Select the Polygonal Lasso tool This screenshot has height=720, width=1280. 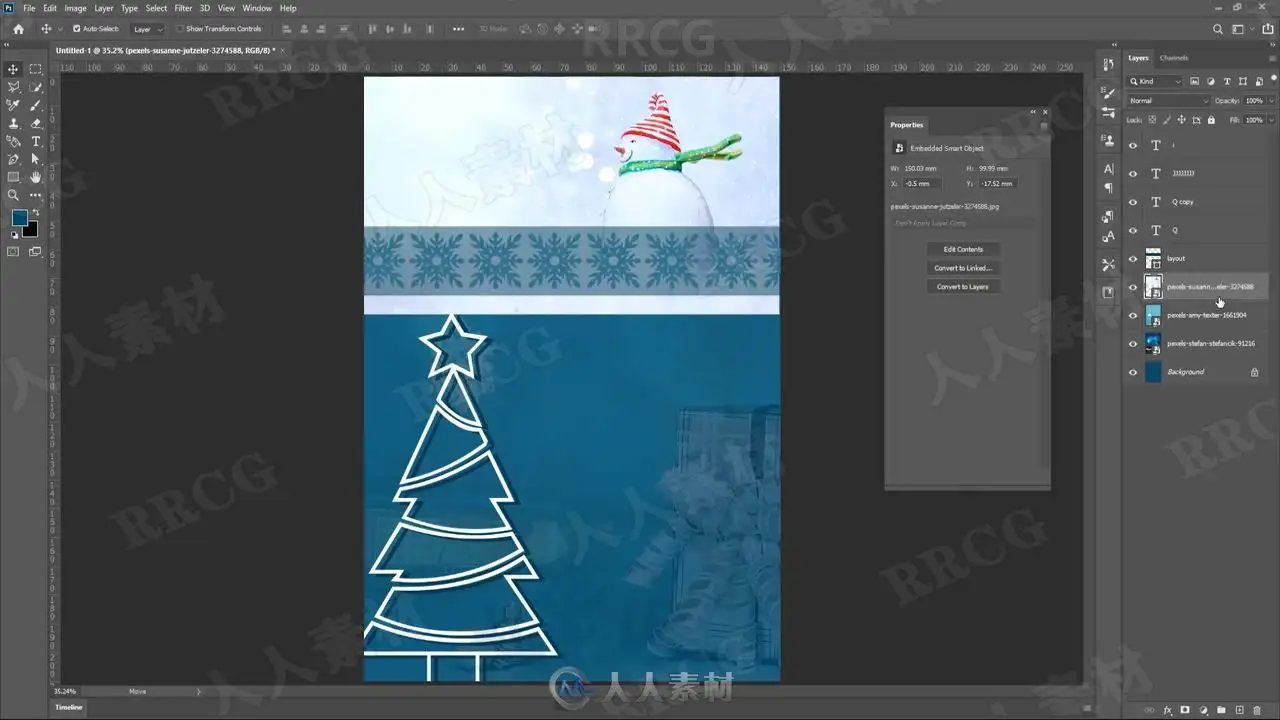tap(13, 87)
